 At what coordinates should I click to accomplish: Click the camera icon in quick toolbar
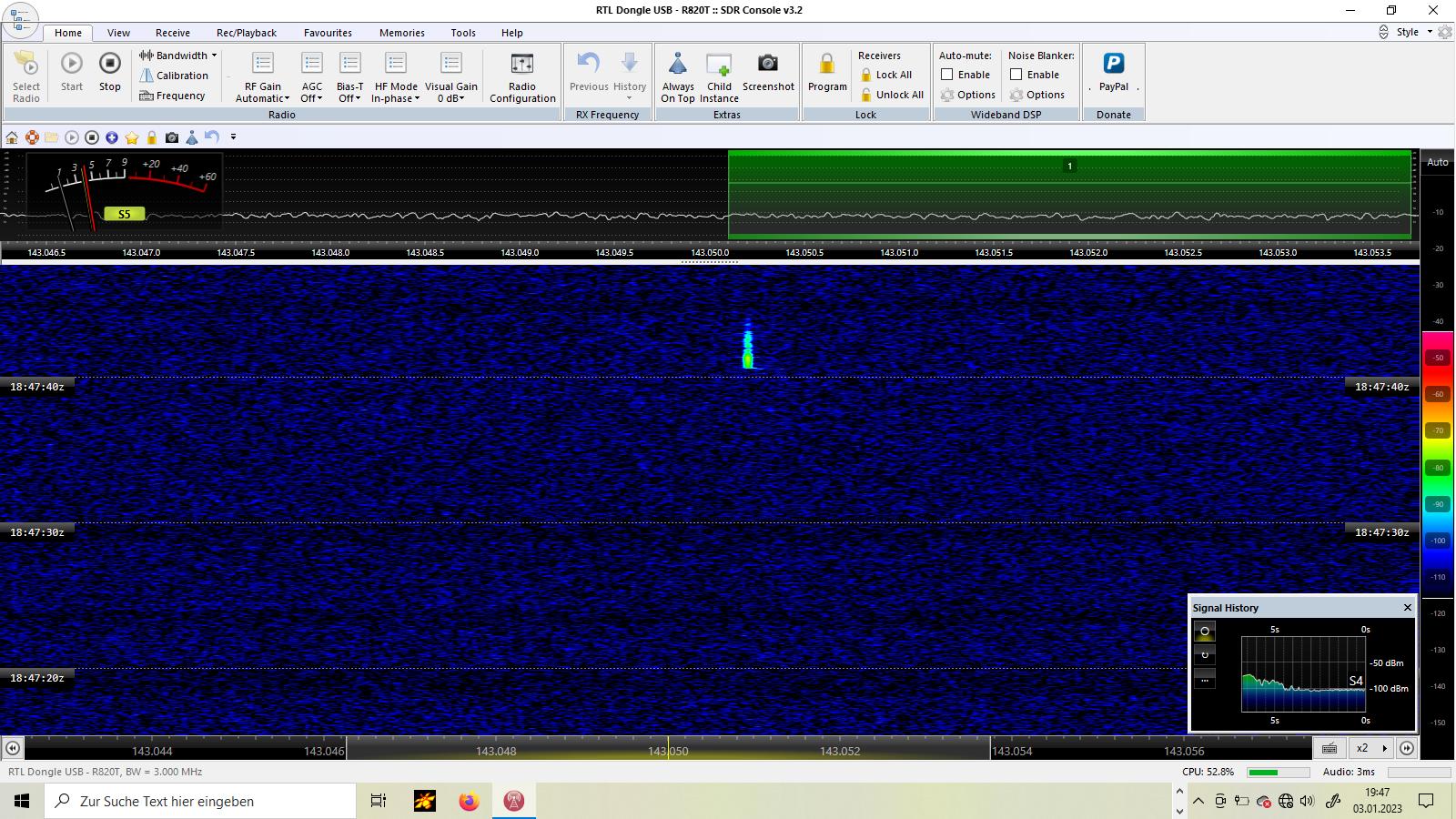point(172,137)
